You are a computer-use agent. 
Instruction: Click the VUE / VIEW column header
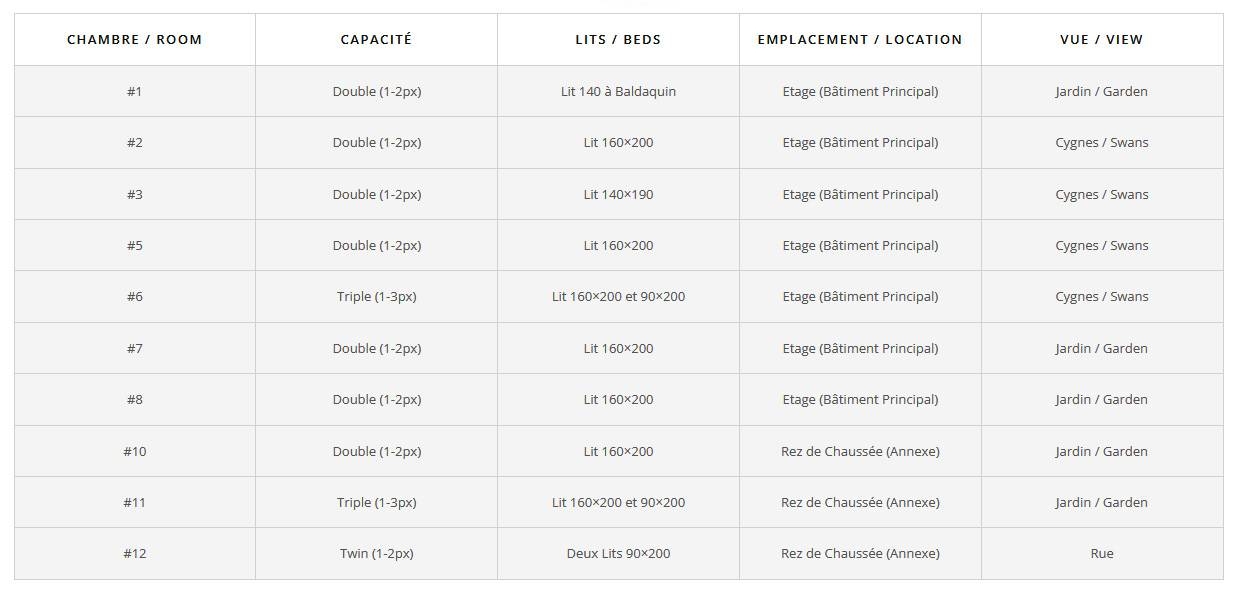(1101, 40)
